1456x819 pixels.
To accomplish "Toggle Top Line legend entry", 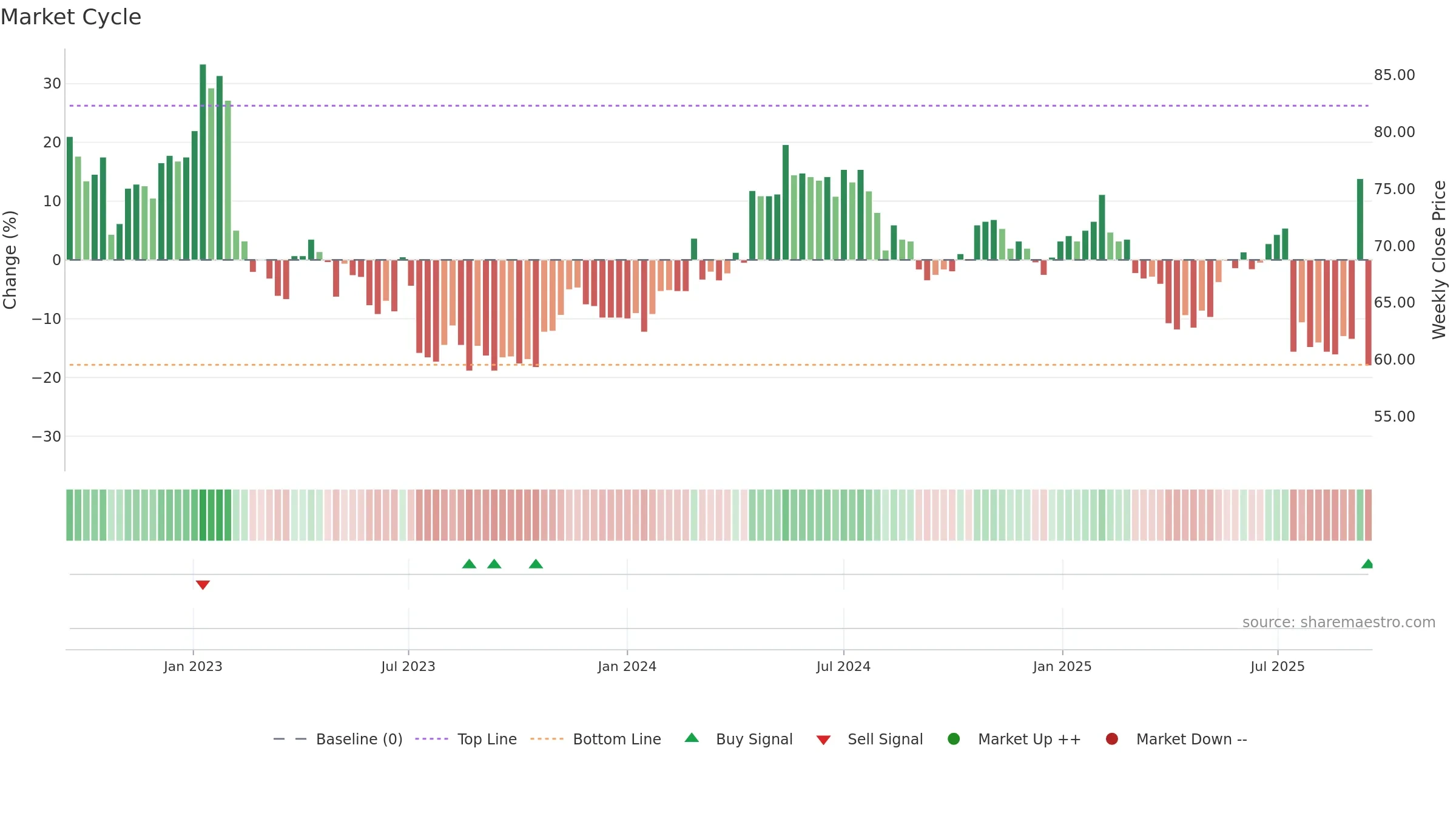I will pos(466,739).
